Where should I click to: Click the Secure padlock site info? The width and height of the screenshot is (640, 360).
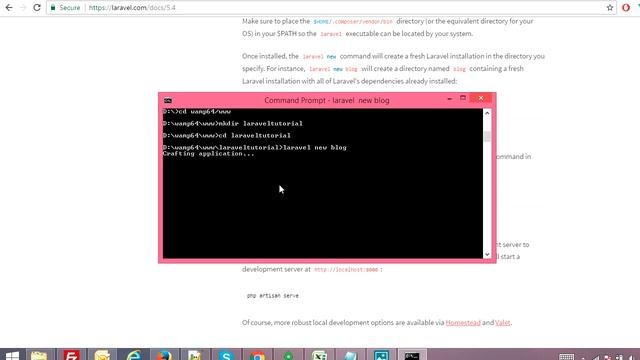65,7
